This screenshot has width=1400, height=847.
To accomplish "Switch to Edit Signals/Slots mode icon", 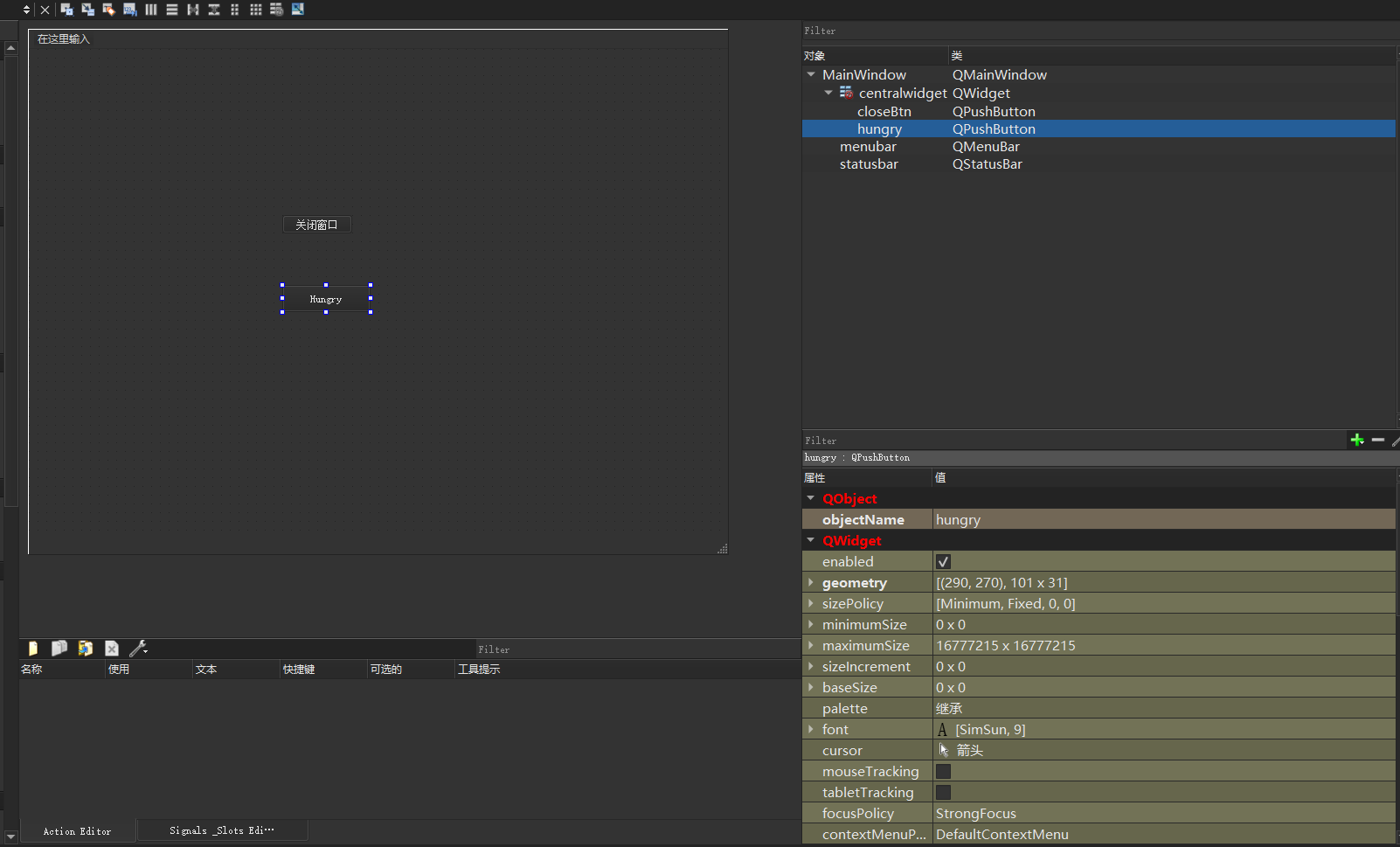I will point(87,10).
